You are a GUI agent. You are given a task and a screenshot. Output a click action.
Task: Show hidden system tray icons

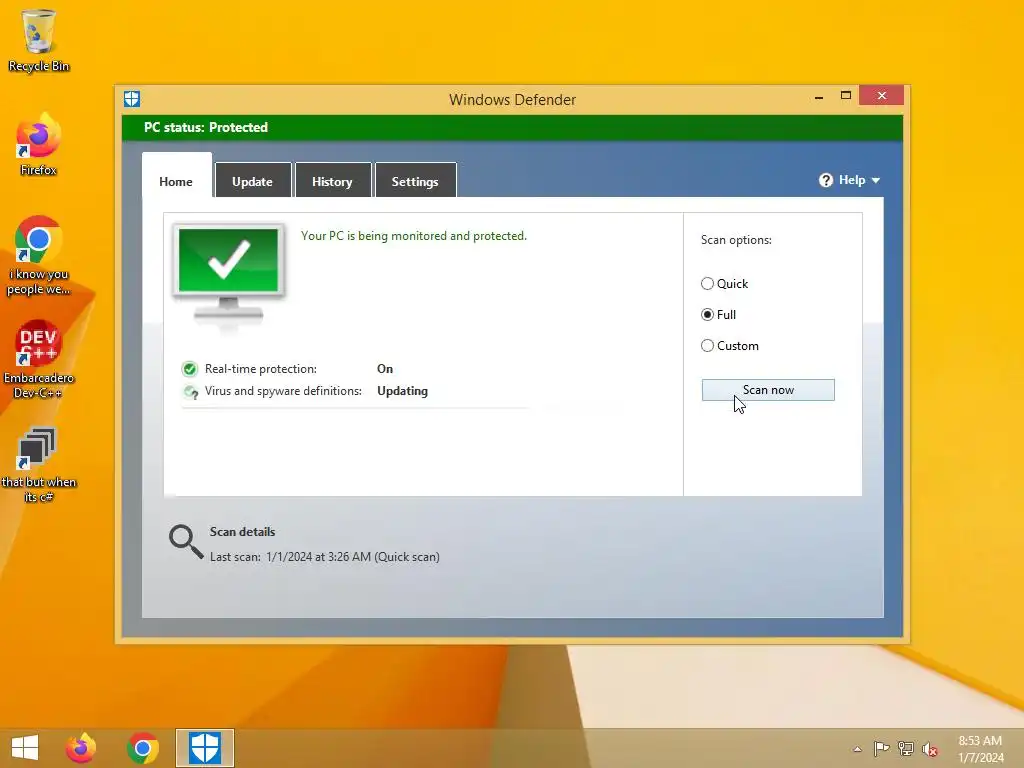coord(857,749)
